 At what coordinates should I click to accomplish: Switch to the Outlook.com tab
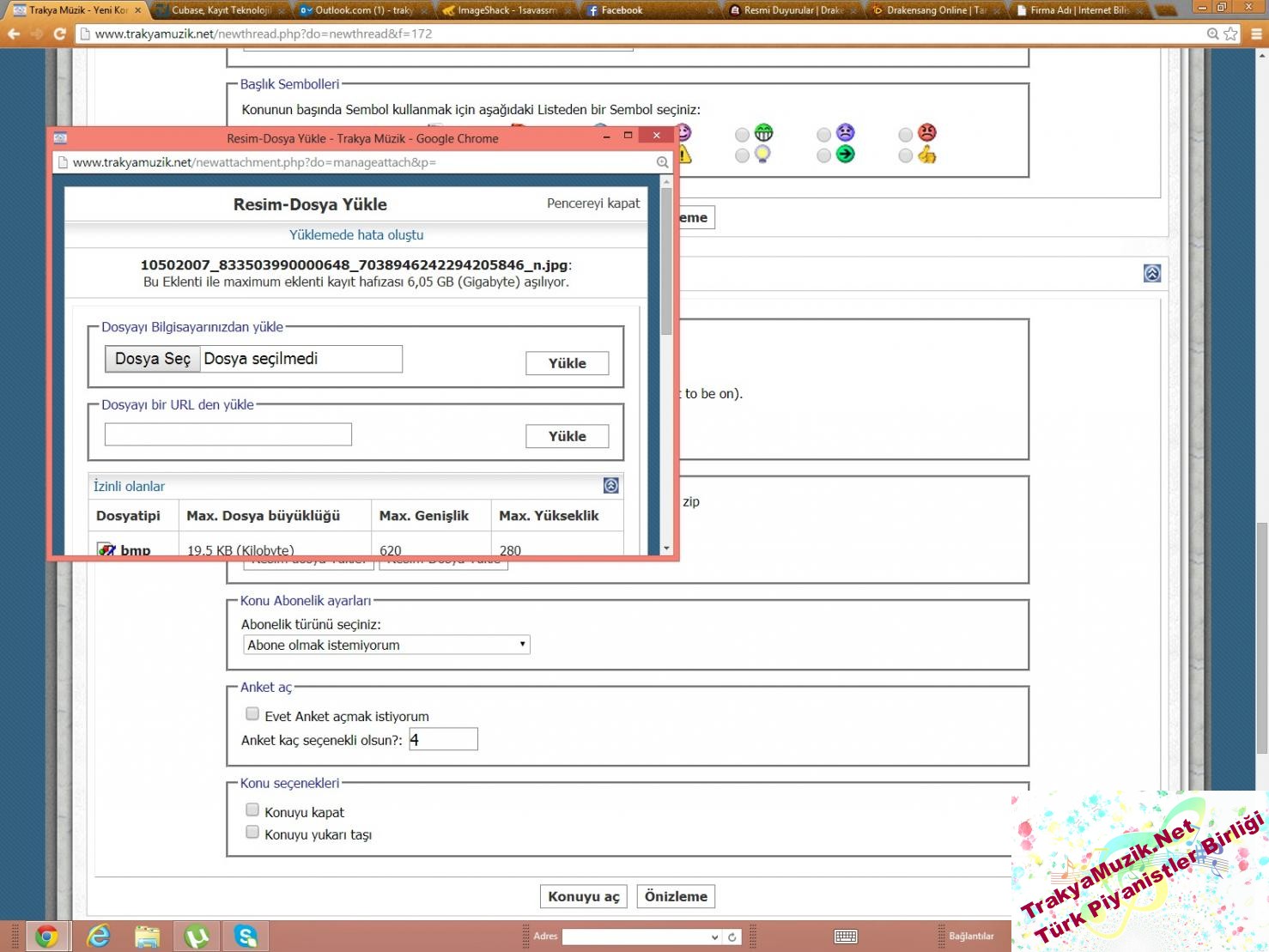click(x=362, y=10)
